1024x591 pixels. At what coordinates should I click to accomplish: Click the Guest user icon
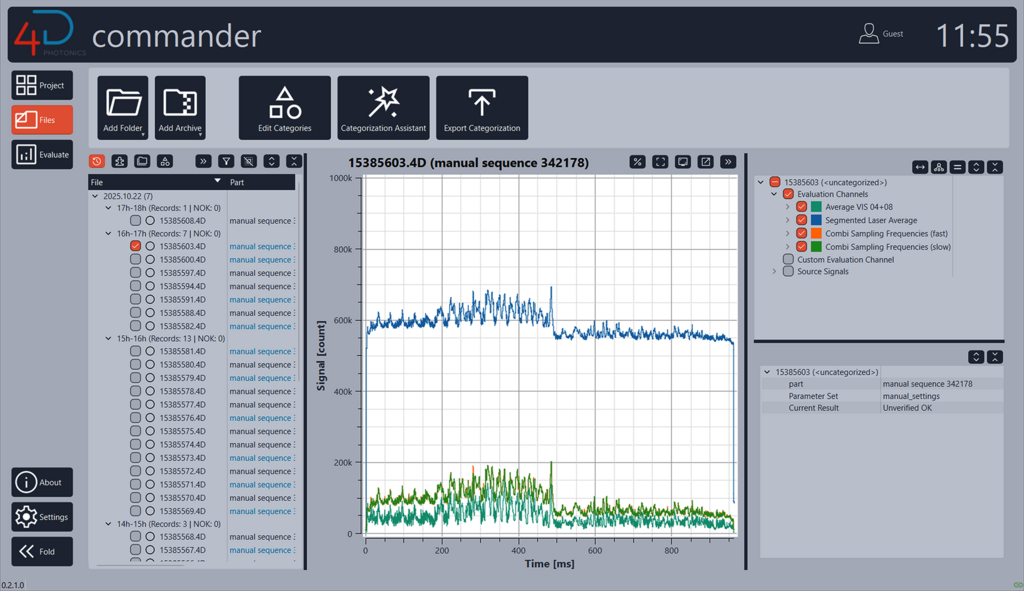pos(869,33)
